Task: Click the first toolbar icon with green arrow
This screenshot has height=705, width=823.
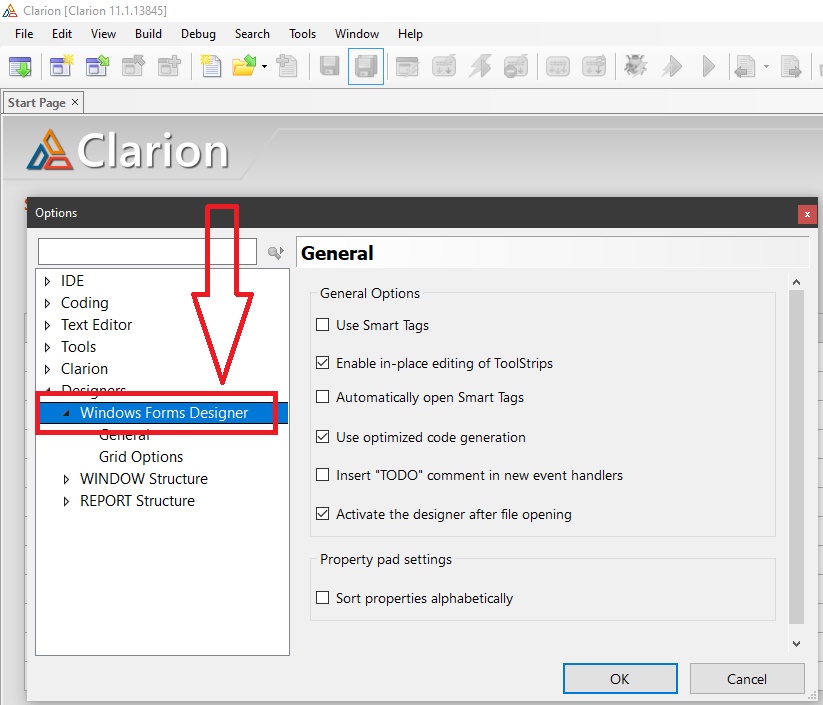Action: click(x=20, y=67)
